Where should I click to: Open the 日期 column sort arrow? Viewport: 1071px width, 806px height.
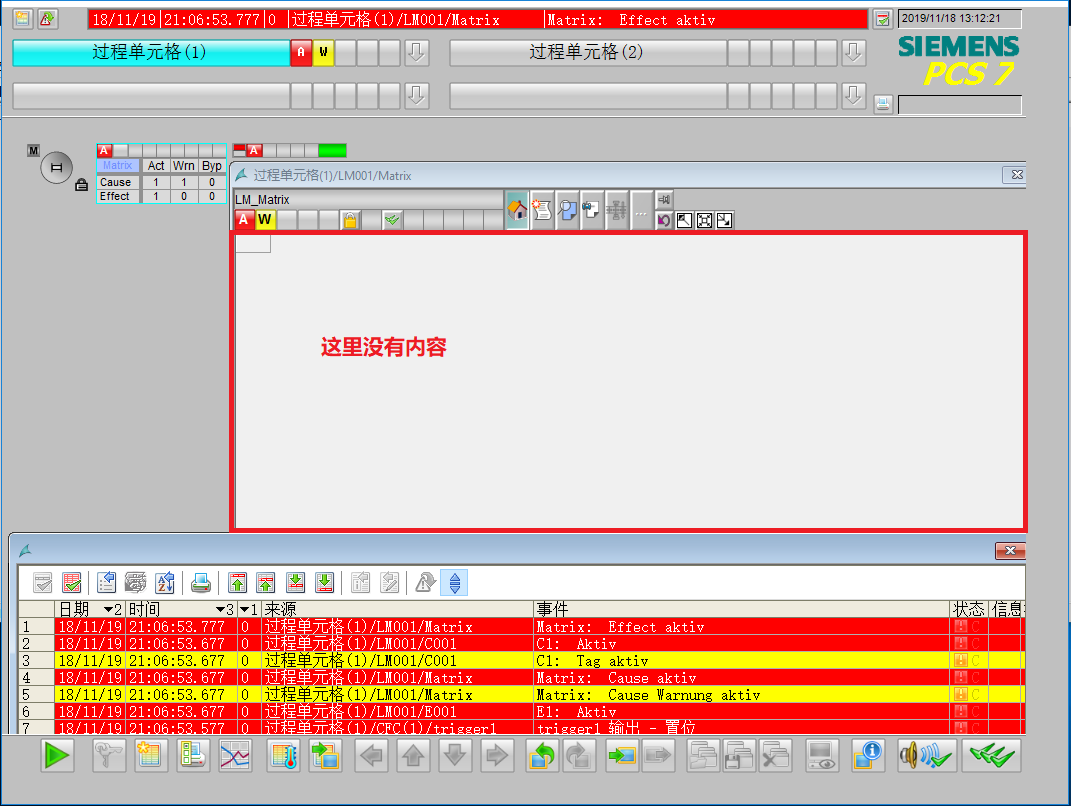point(109,609)
